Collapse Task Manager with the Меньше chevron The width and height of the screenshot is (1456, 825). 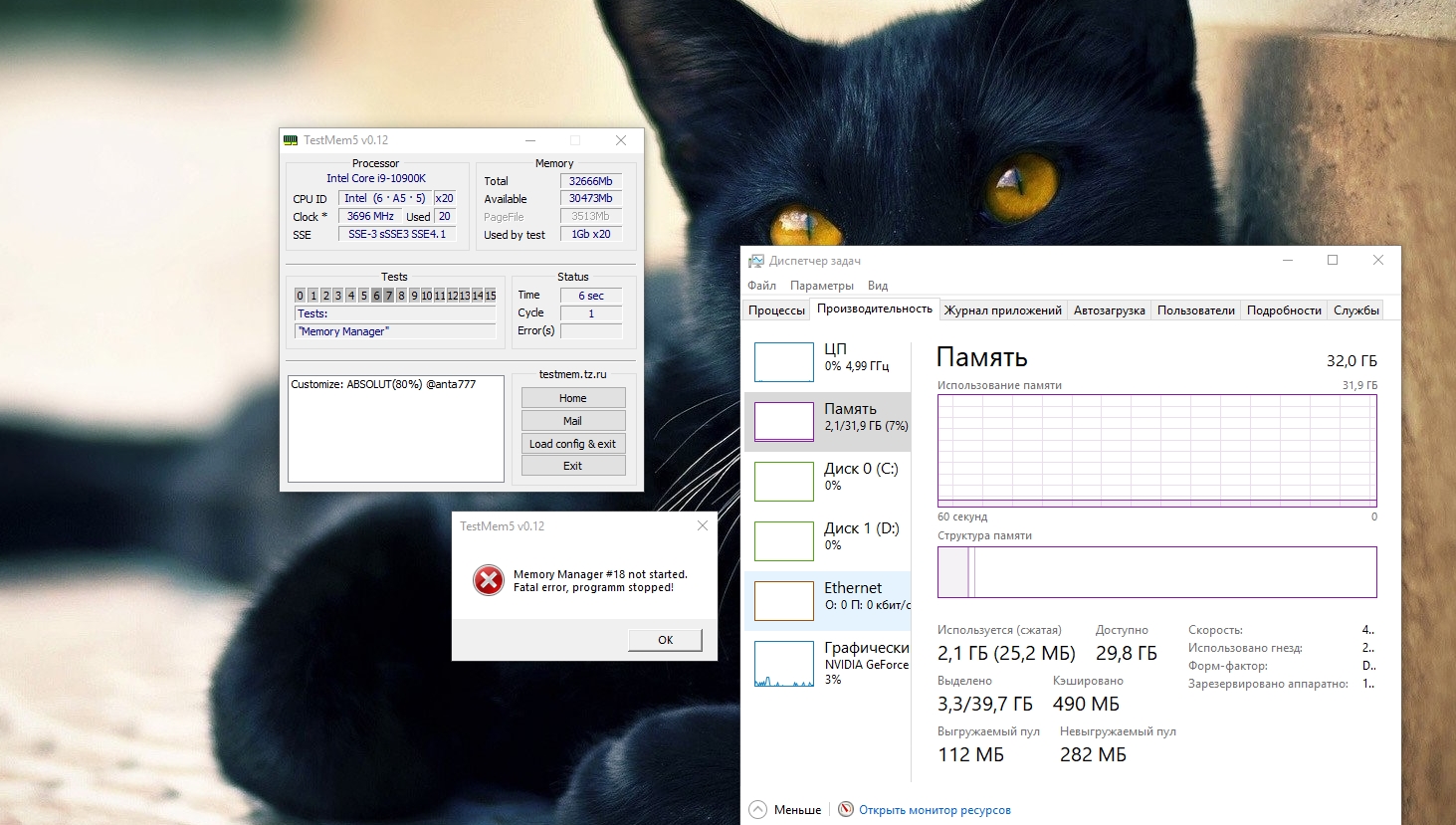[758, 809]
